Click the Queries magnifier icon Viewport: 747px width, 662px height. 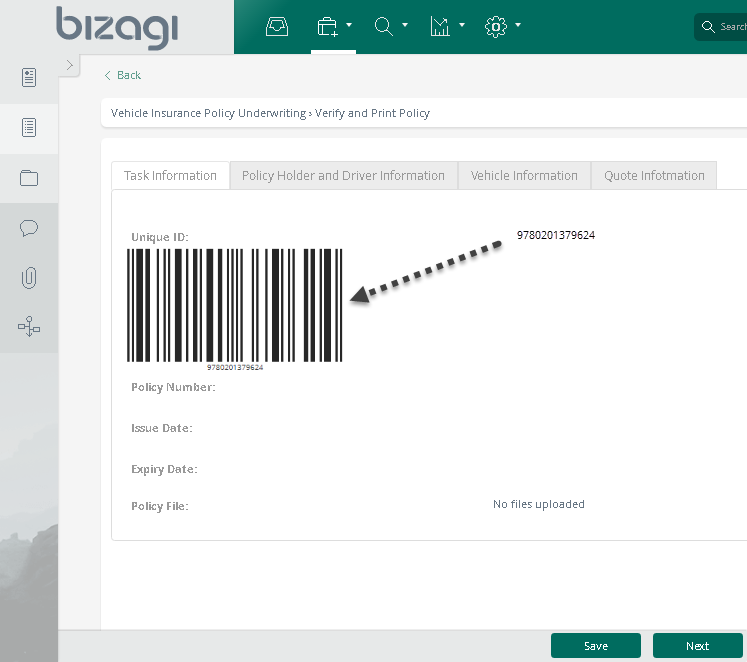pos(384,26)
